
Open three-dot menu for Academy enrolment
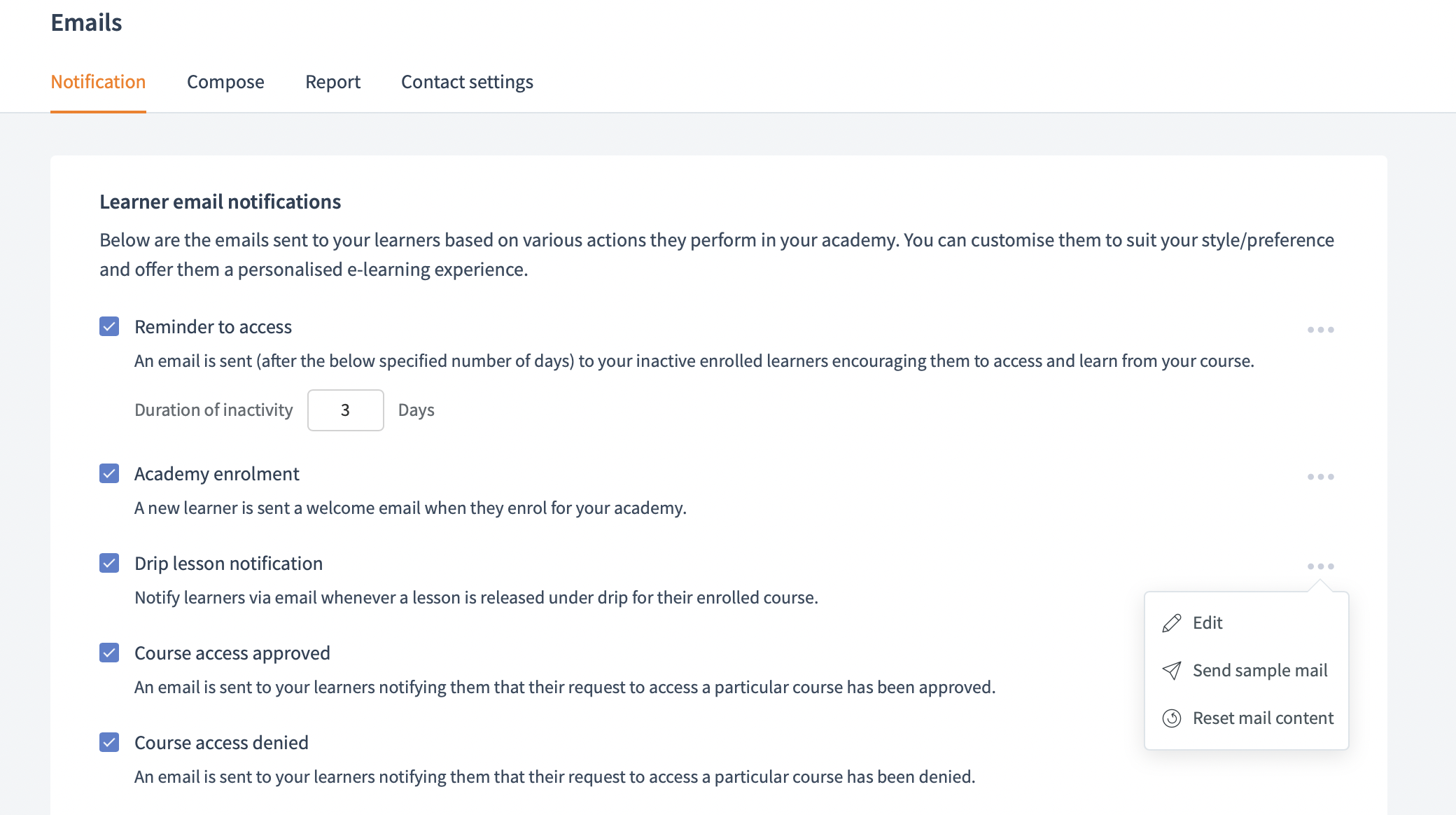[1320, 477]
